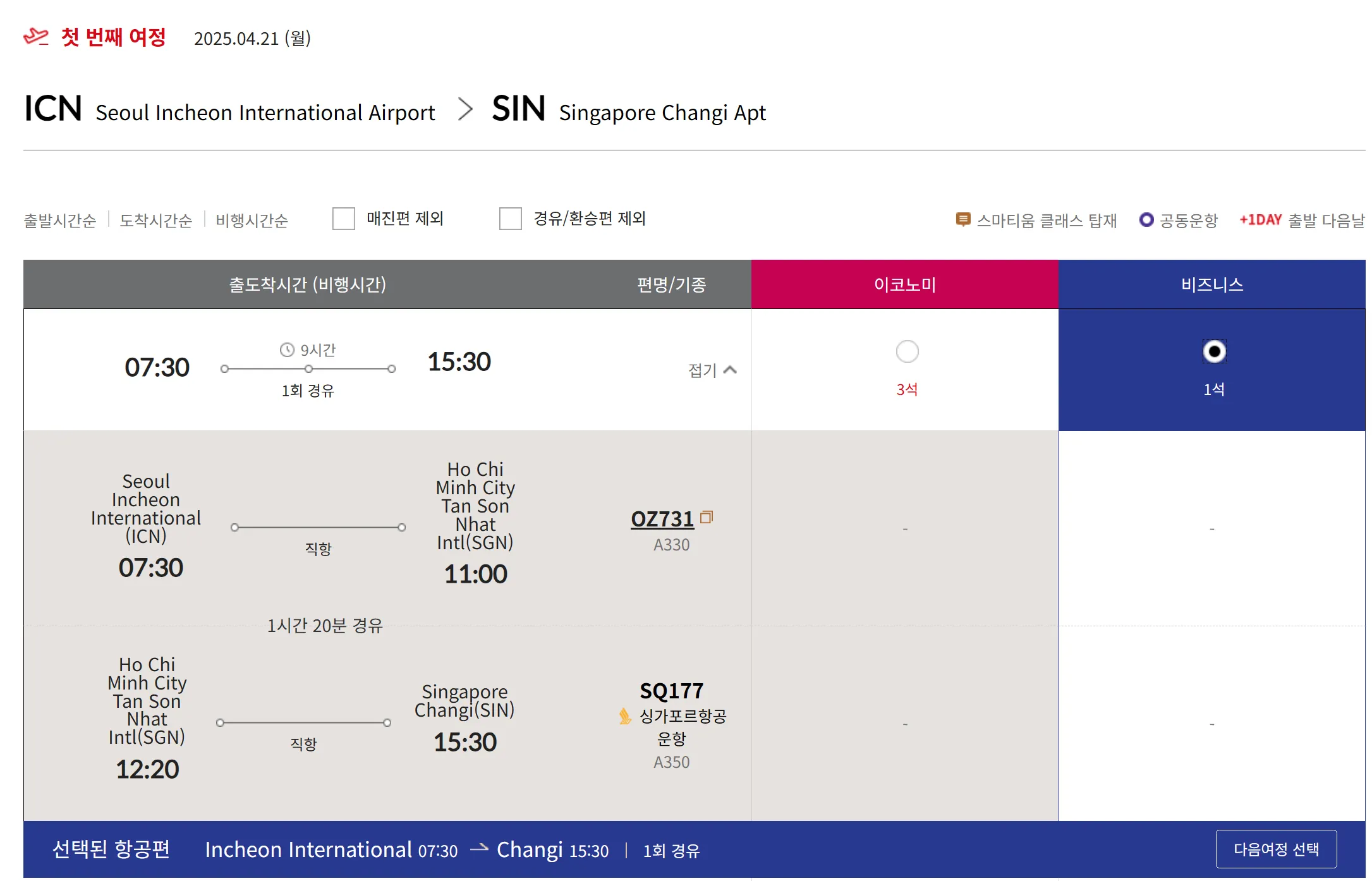The image size is (1372, 881).
Task: Click the arrow between ICN and SIN
Action: [465, 109]
